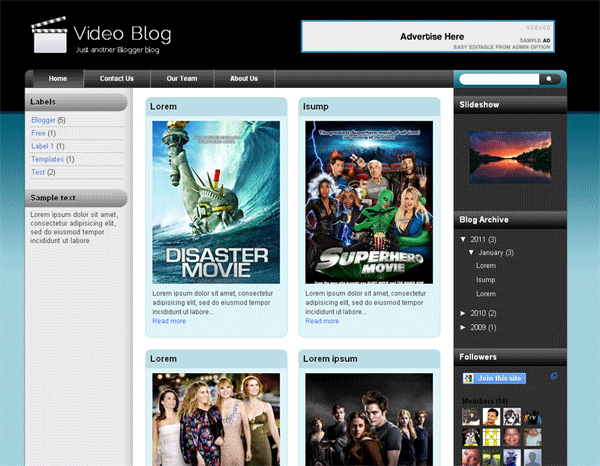600x466 pixels.
Task: Click into the search input field
Action: [x=499, y=79]
